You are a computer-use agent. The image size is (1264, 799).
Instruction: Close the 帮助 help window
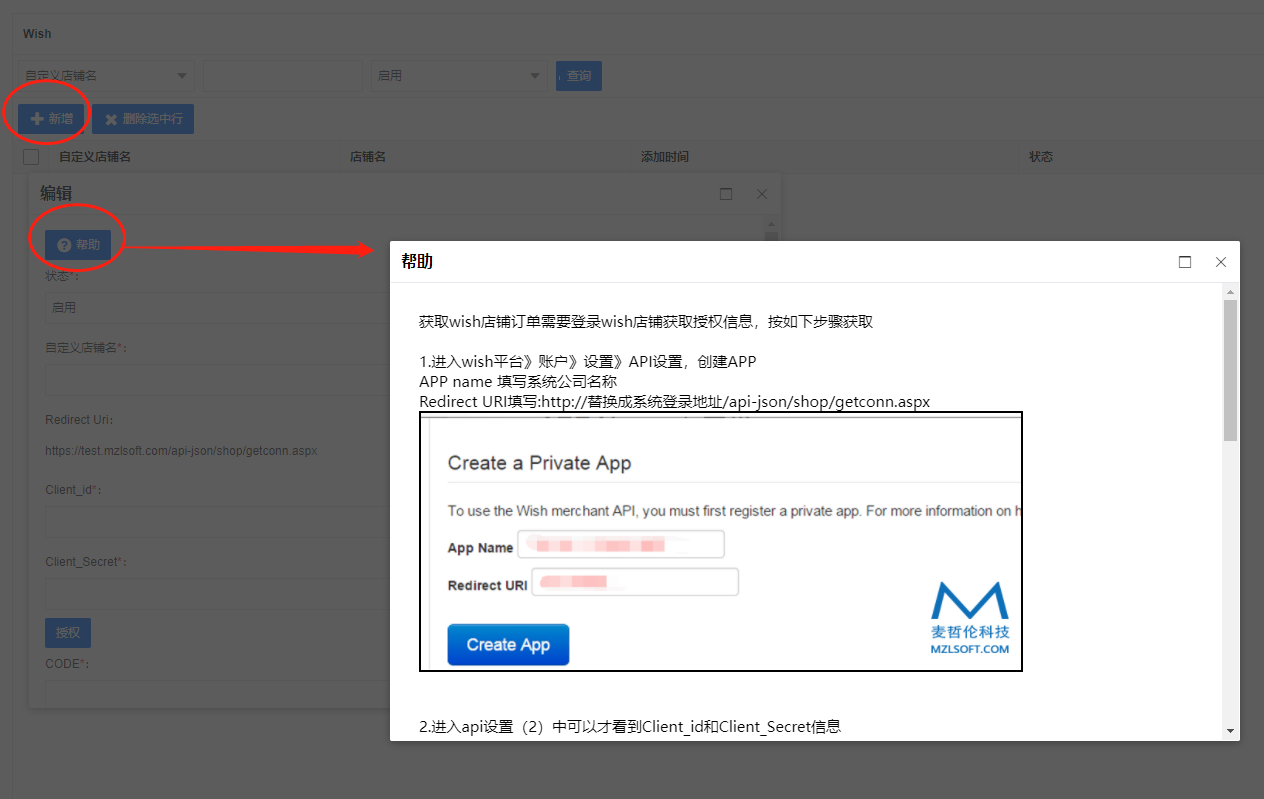pyautogui.click(x=1221, y=262)
